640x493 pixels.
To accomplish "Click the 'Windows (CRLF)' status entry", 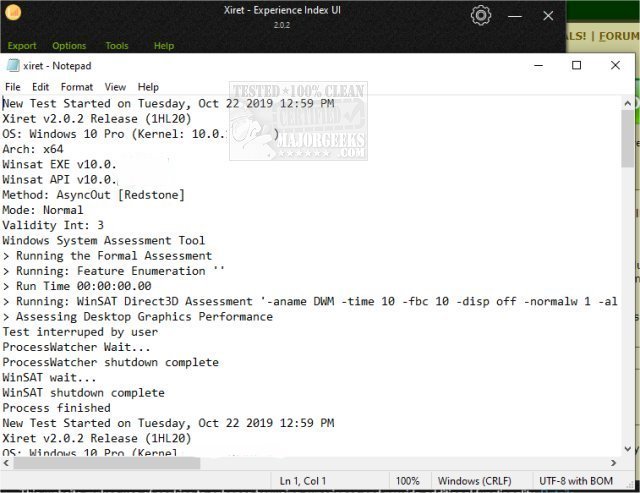I will point(475,481).
